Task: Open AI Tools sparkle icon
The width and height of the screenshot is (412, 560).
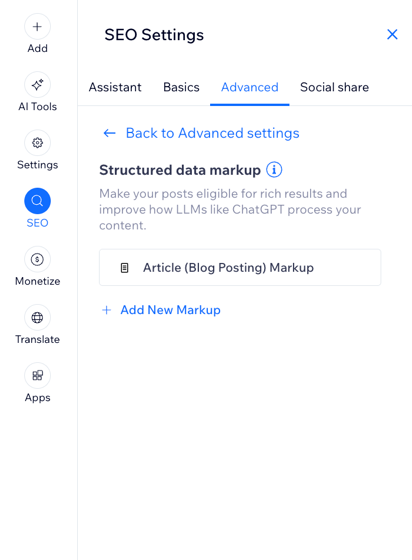Action: point(37,85)
